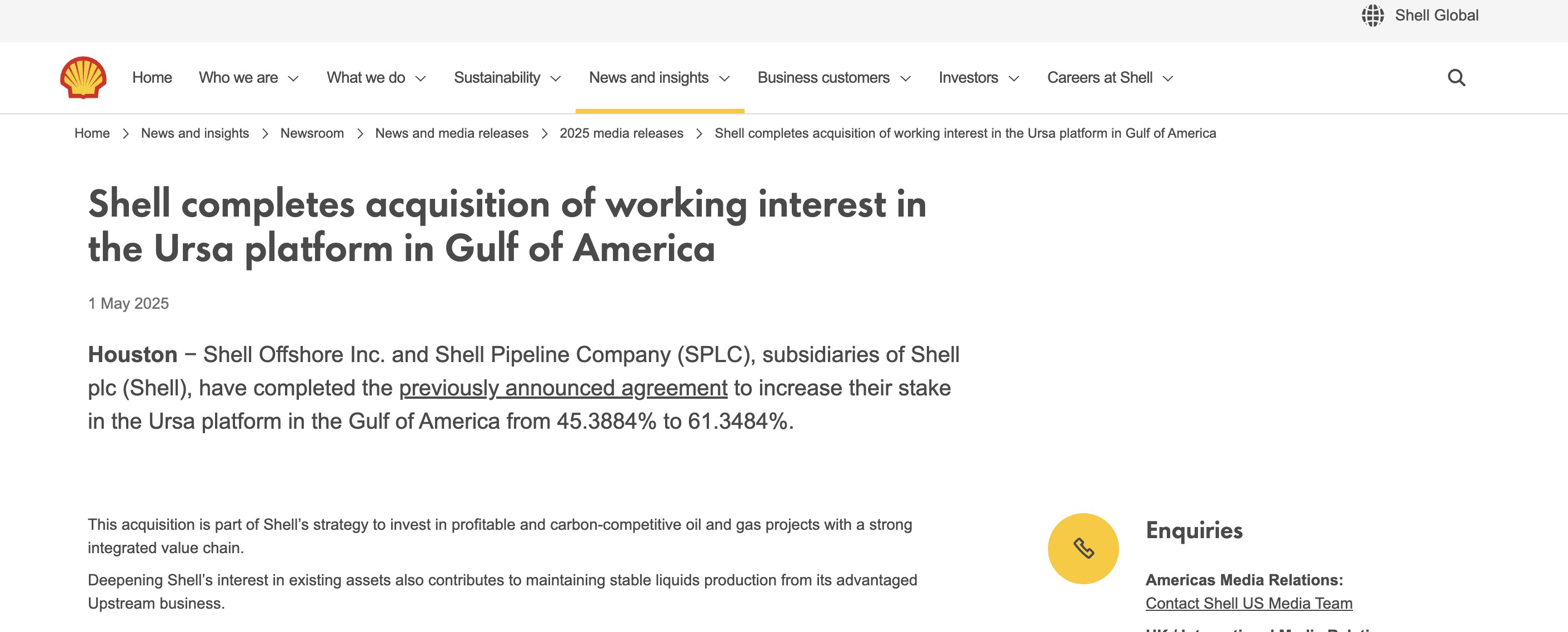Go to Home in the main navigation
The image size is (1568, 632).
tap(152, 78)
